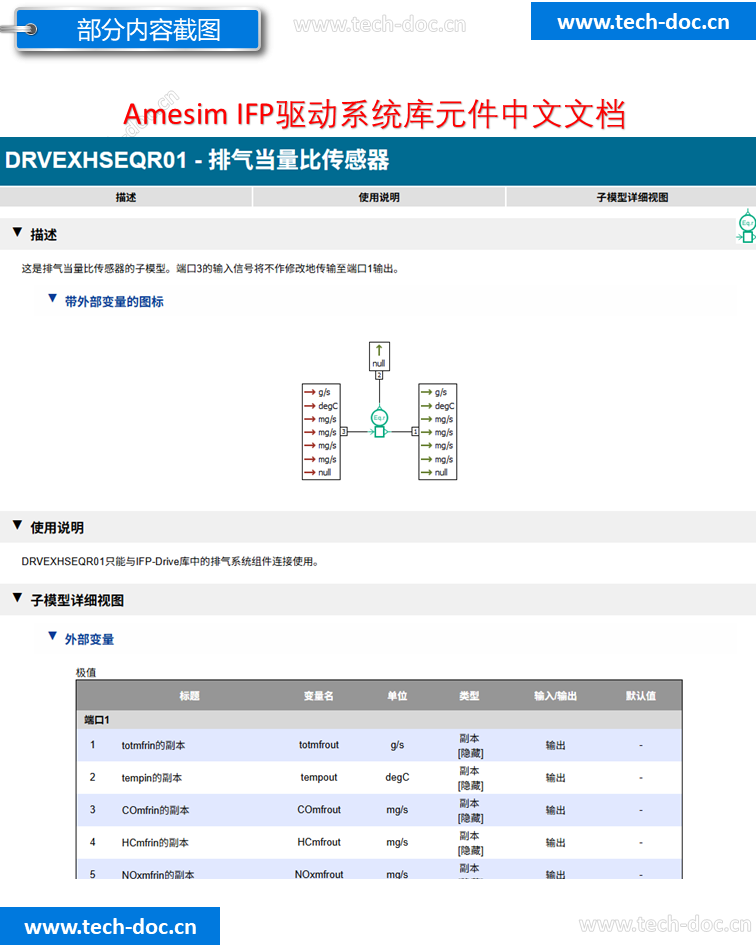Click the www.tech-doc.cn banner at top right

(x=643, y=22)
